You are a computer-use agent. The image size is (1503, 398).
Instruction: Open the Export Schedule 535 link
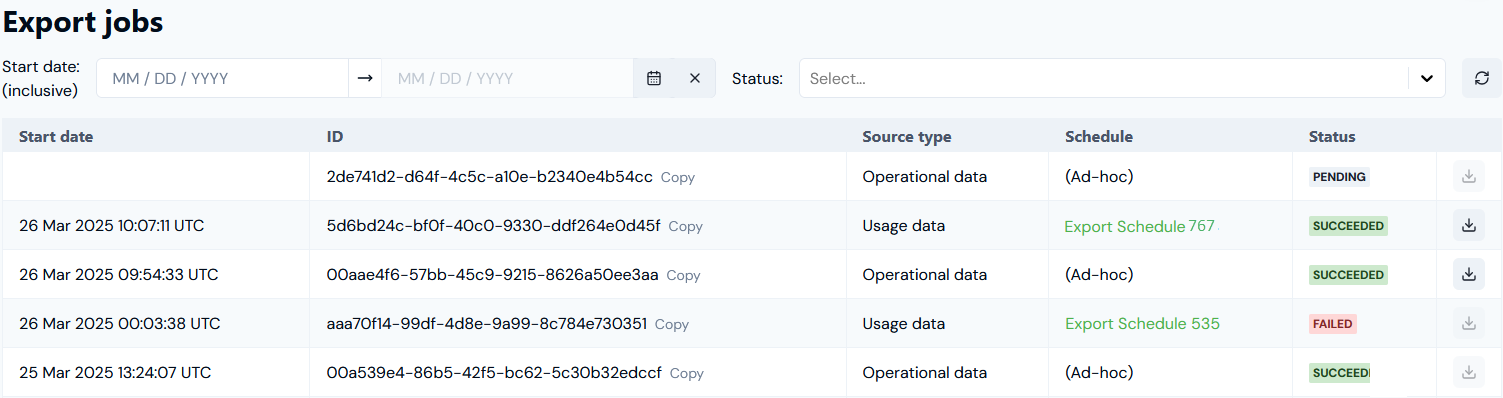1142,324
